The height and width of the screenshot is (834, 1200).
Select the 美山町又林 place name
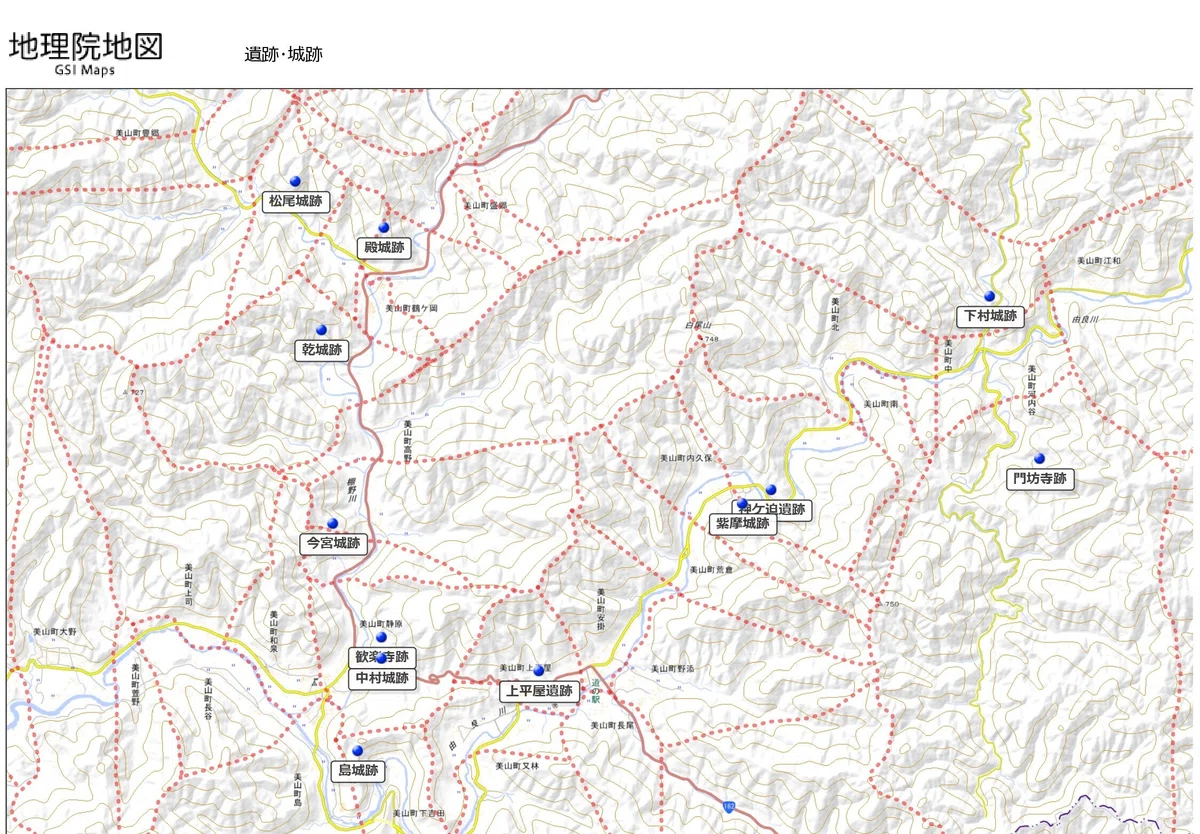517,766
